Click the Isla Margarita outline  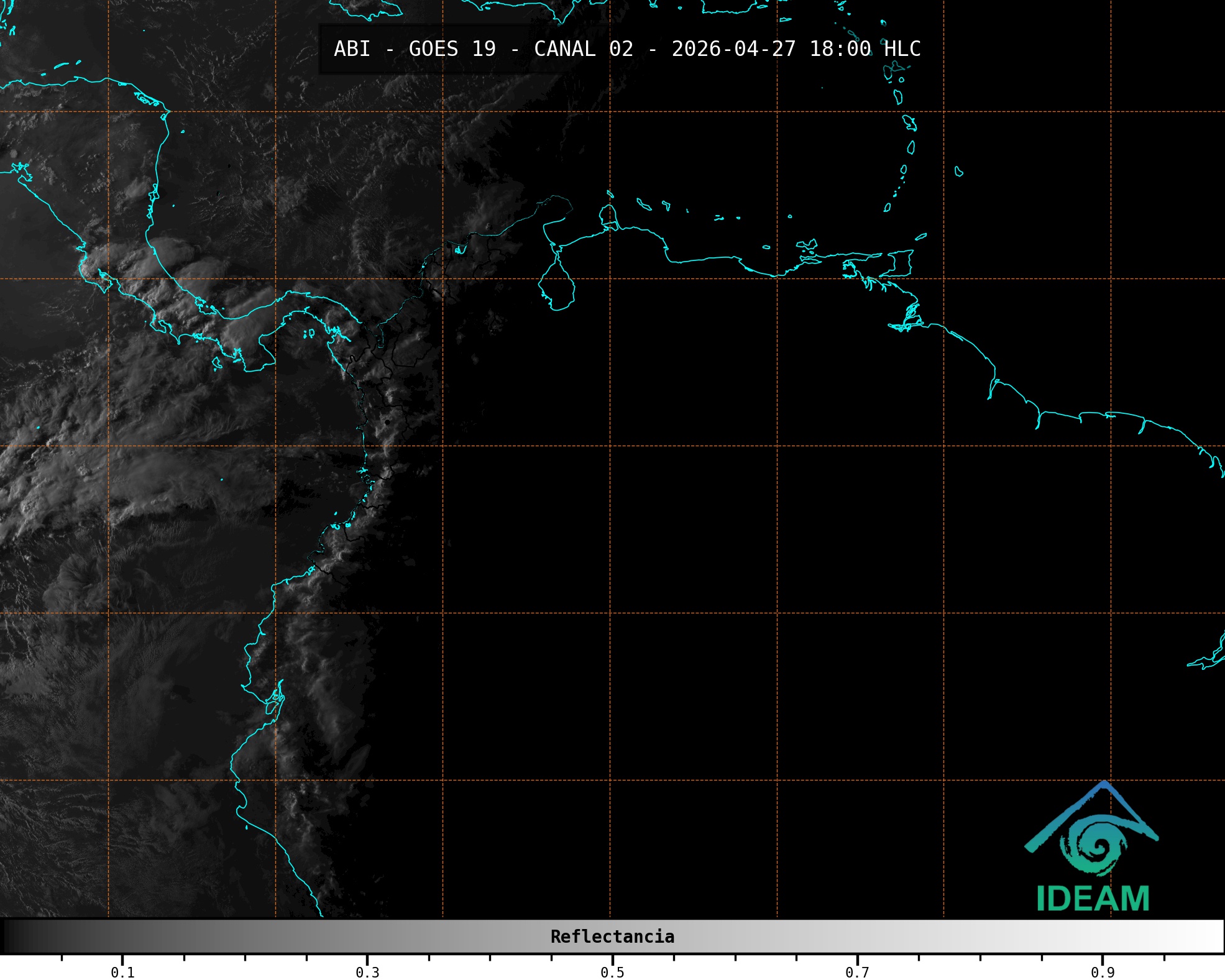pos(807,244)
